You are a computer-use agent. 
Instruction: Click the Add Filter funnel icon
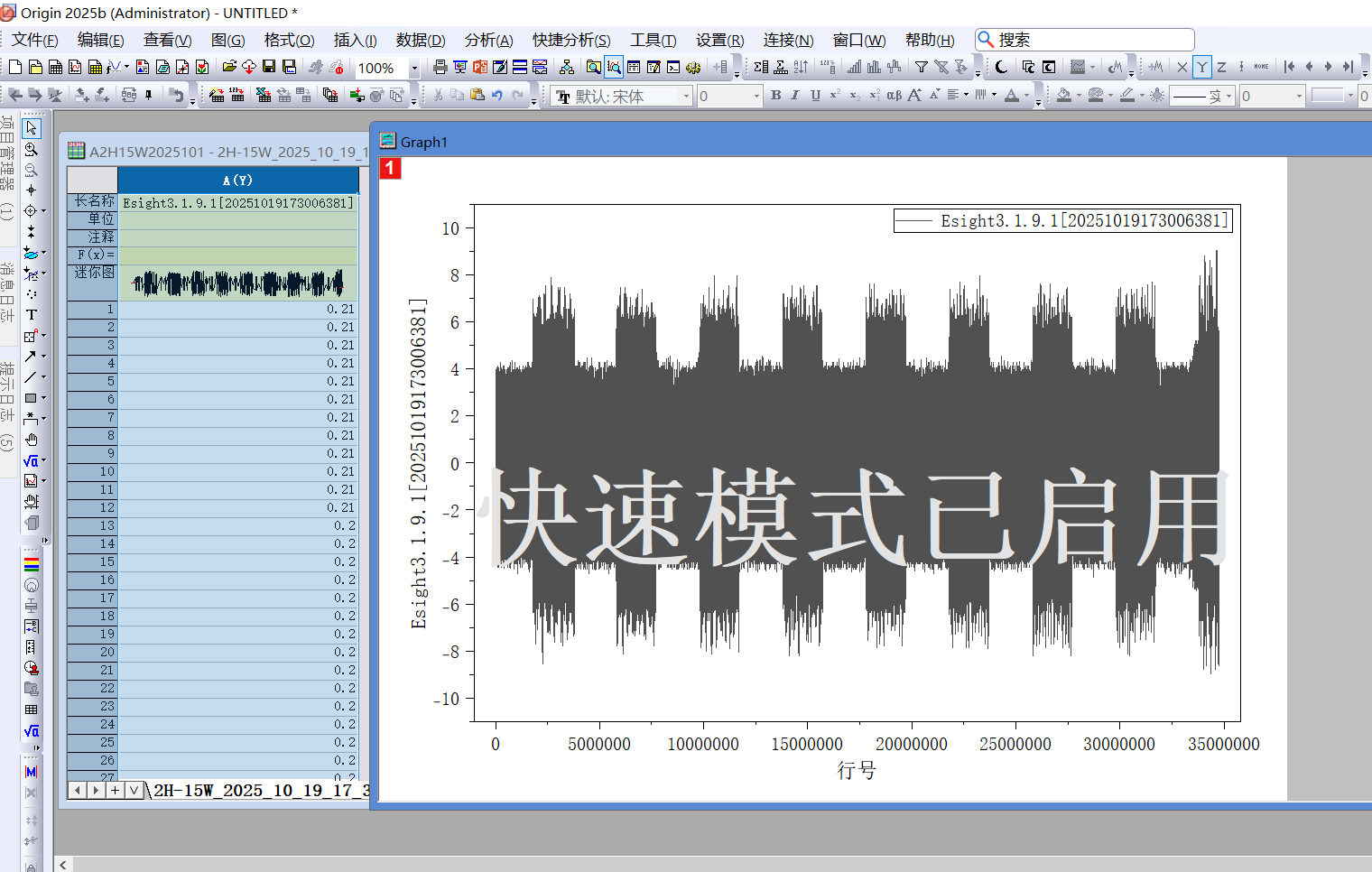(921, 67)
